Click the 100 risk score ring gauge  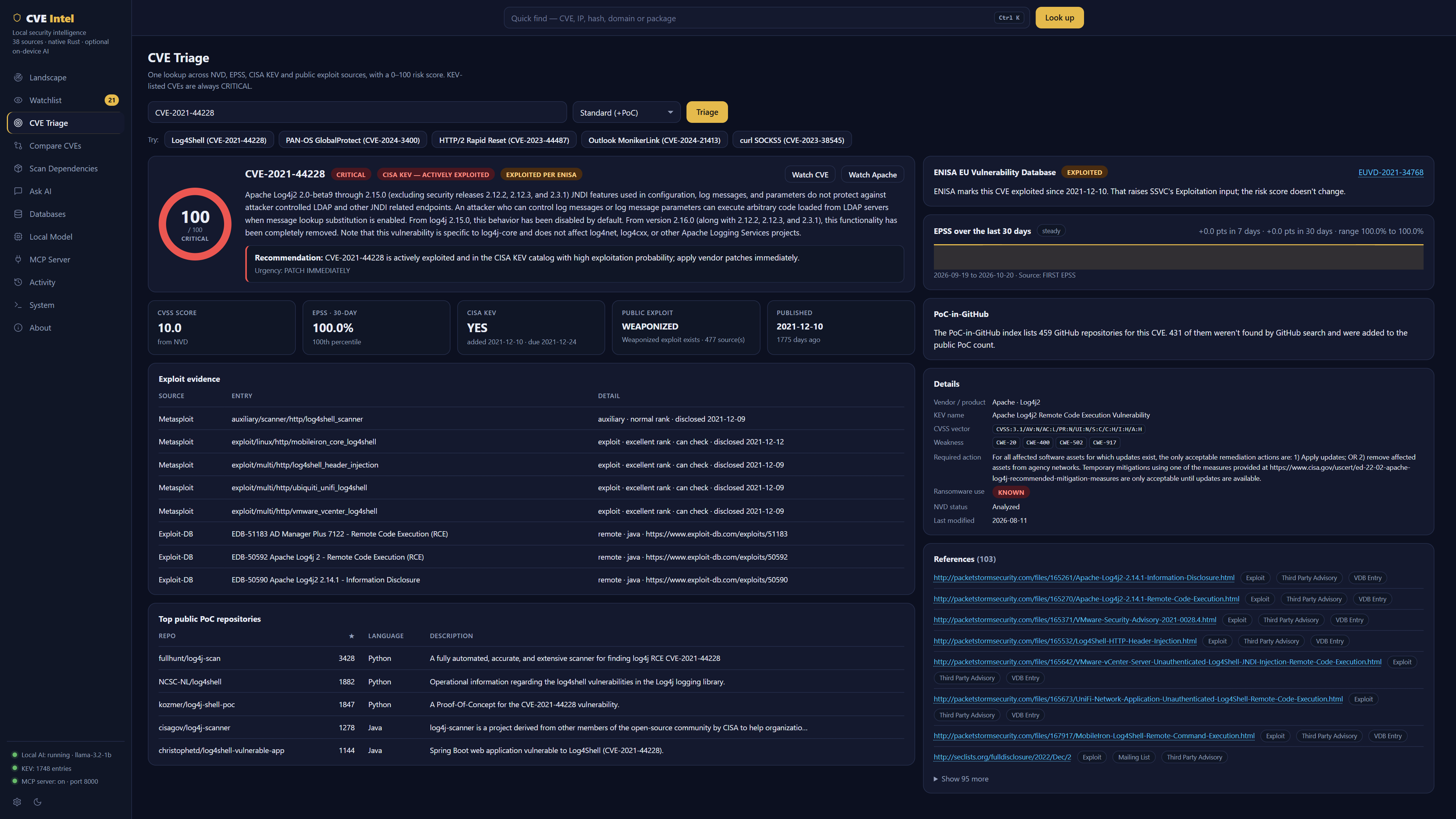tap(195, 224)
